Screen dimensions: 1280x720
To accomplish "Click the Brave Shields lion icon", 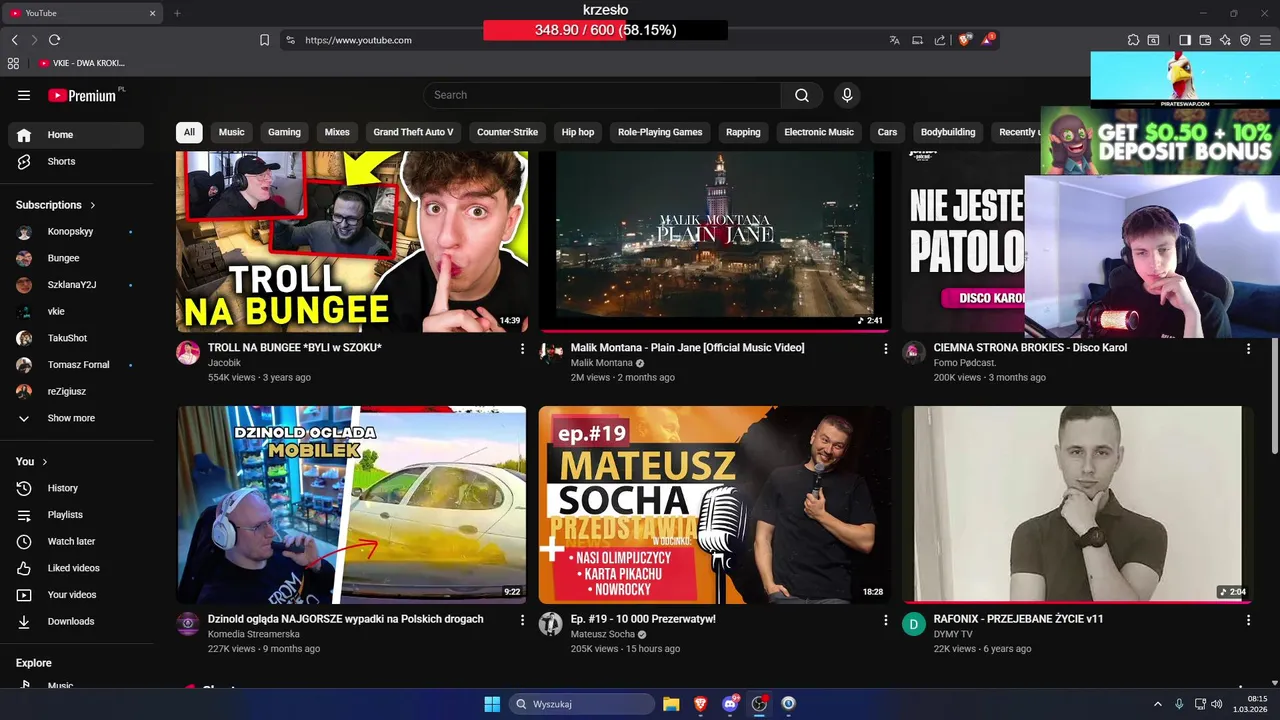I will 964,40.
